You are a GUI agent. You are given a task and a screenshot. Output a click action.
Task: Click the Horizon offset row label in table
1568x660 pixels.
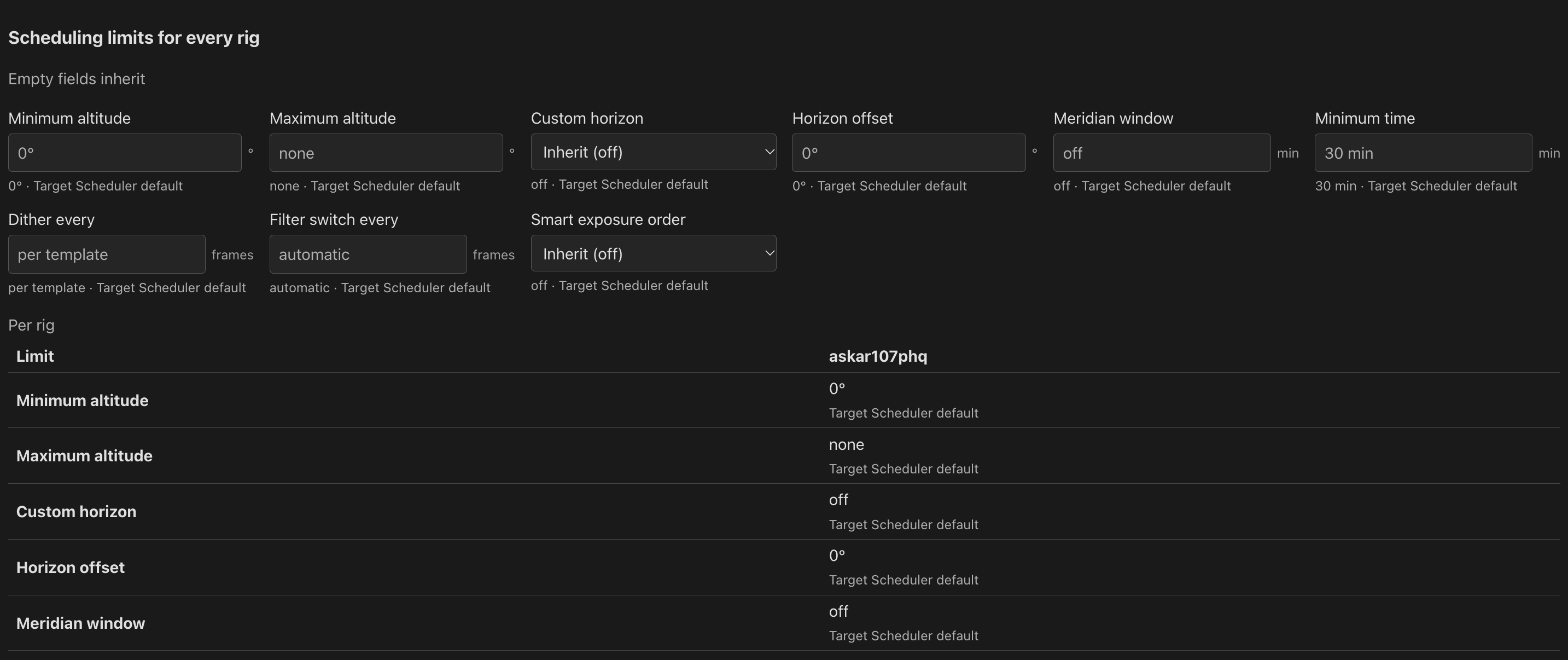pyautogui.click(x=70, y=567)
